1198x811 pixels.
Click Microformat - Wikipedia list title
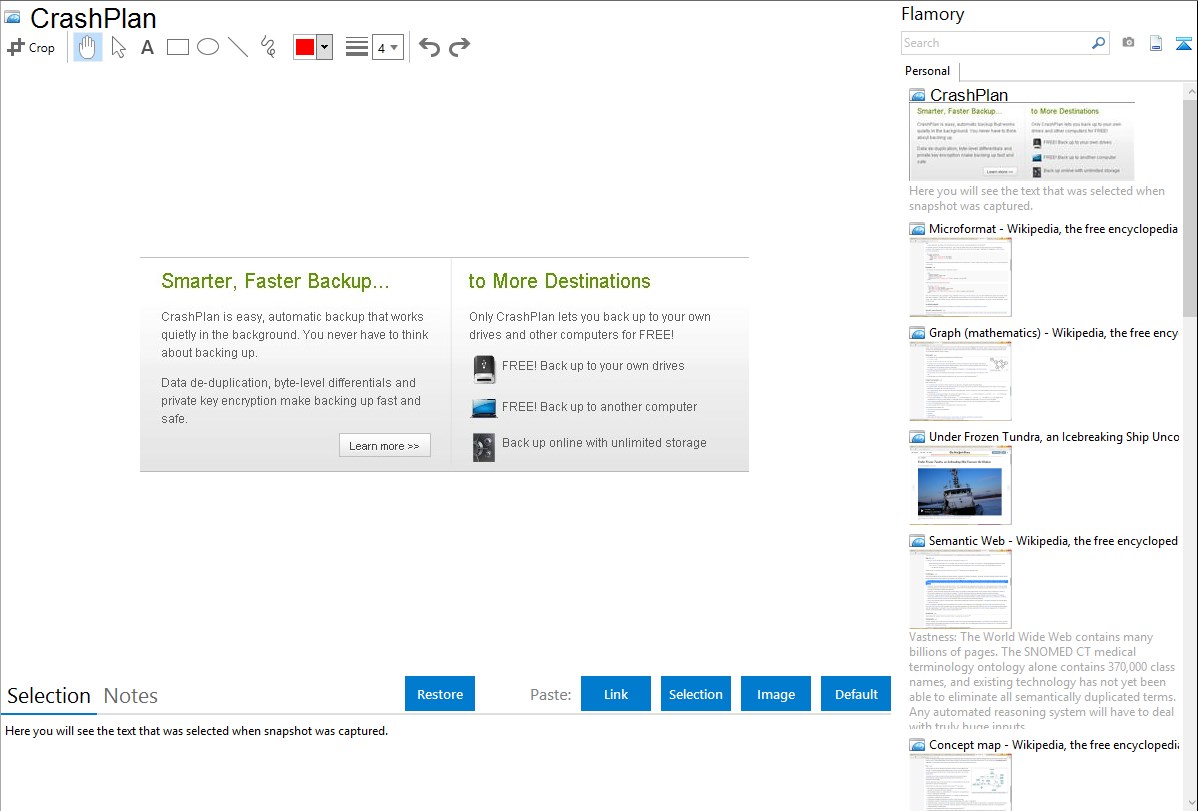(x=1053, y=229)
